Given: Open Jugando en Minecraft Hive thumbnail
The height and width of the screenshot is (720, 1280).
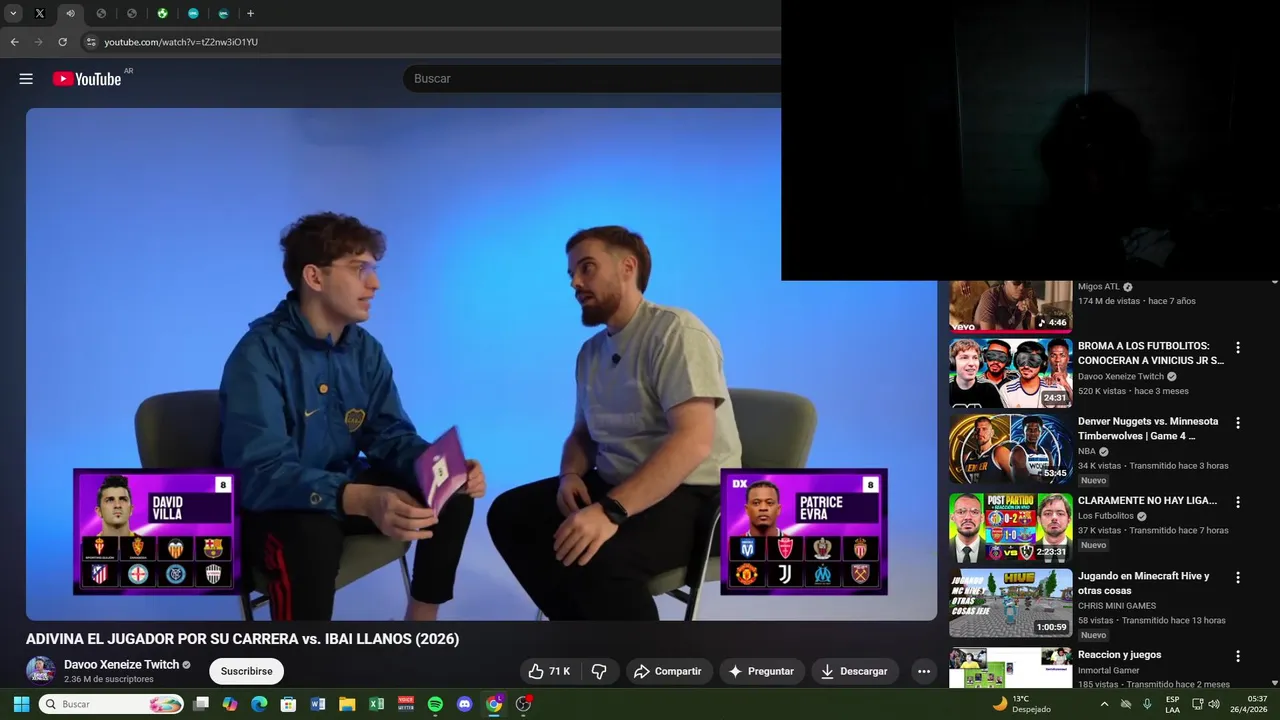Looking at the screenshot, I should pyautogui.click(x=1010, y=603).
